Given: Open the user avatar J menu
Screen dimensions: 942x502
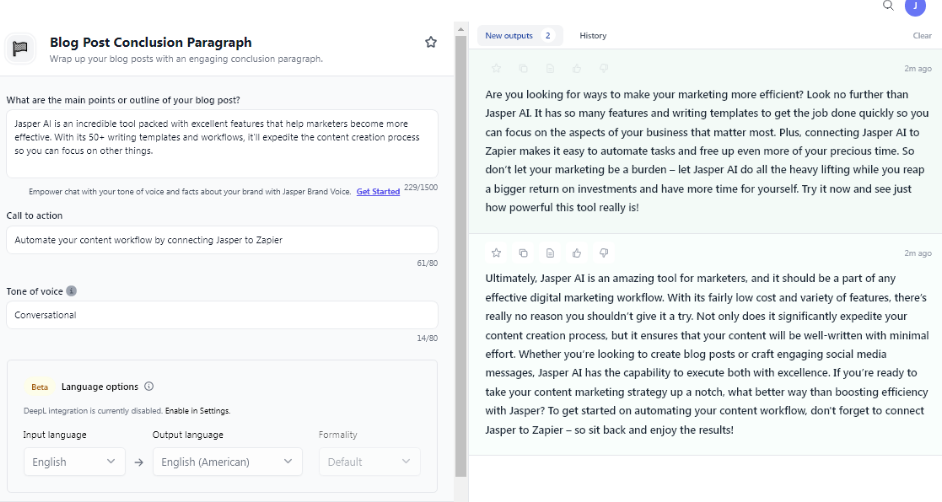Looking at the screenshot, I should pyautogui.click(x=915, y=6).
